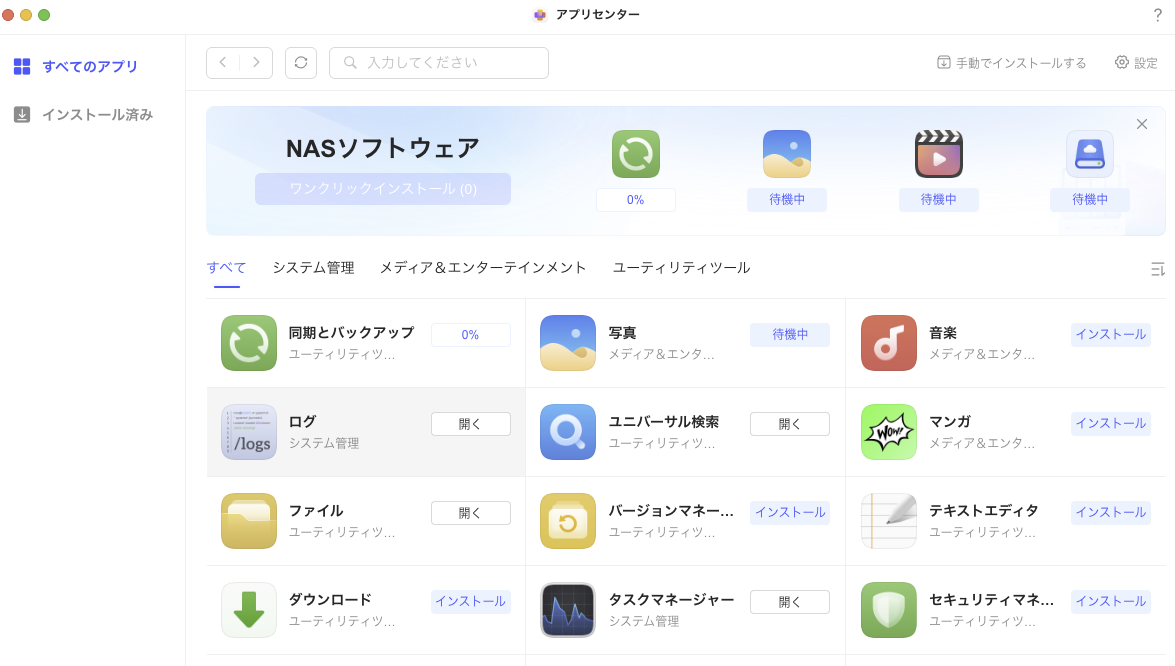
Task: Switch to the メディア＆エンターテインメント tab
Action: pos(483,268)
